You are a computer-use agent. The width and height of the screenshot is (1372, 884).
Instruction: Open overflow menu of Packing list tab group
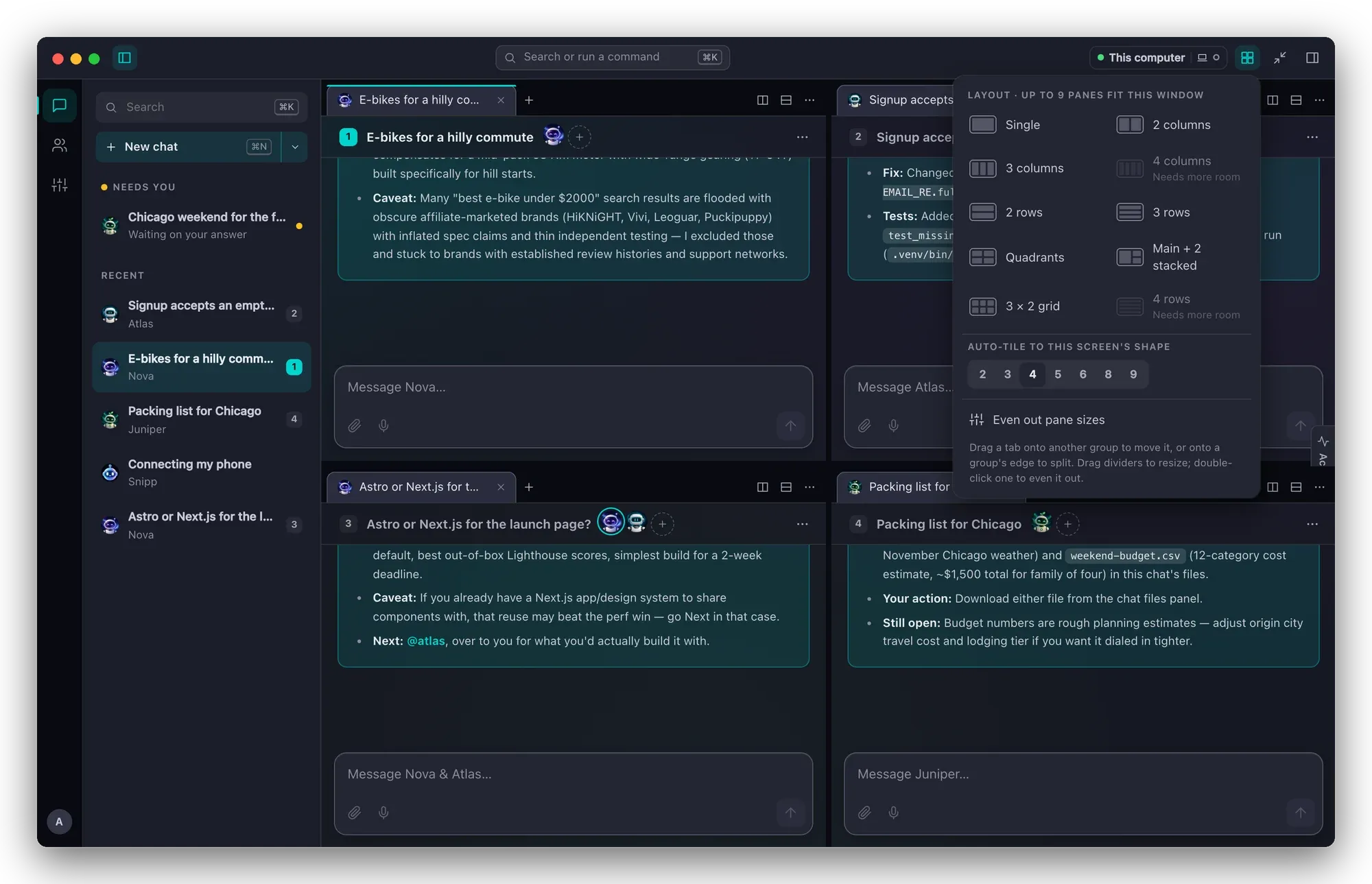tap(1319, 487)
